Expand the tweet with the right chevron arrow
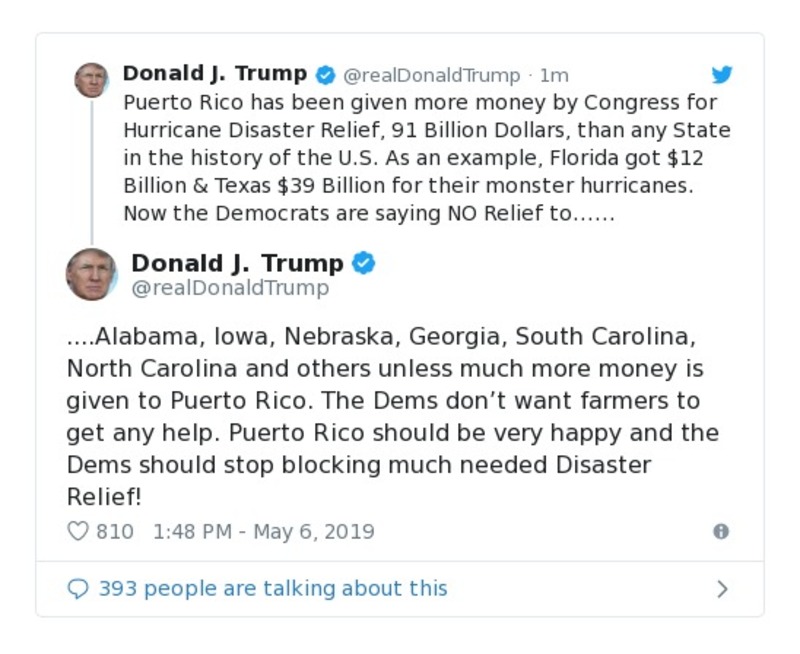The width and height of the screenshot is (800, 654). coord(722,588)
